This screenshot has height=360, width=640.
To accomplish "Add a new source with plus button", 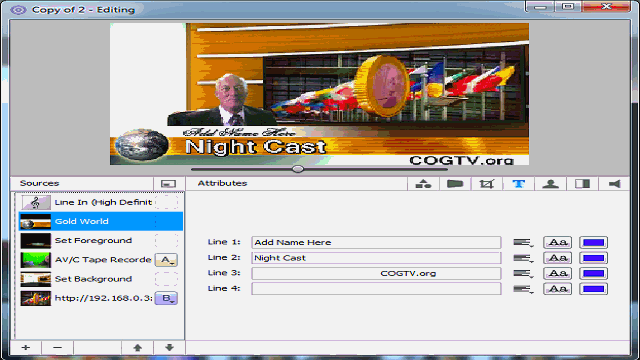I will click(x=26, y=347).
